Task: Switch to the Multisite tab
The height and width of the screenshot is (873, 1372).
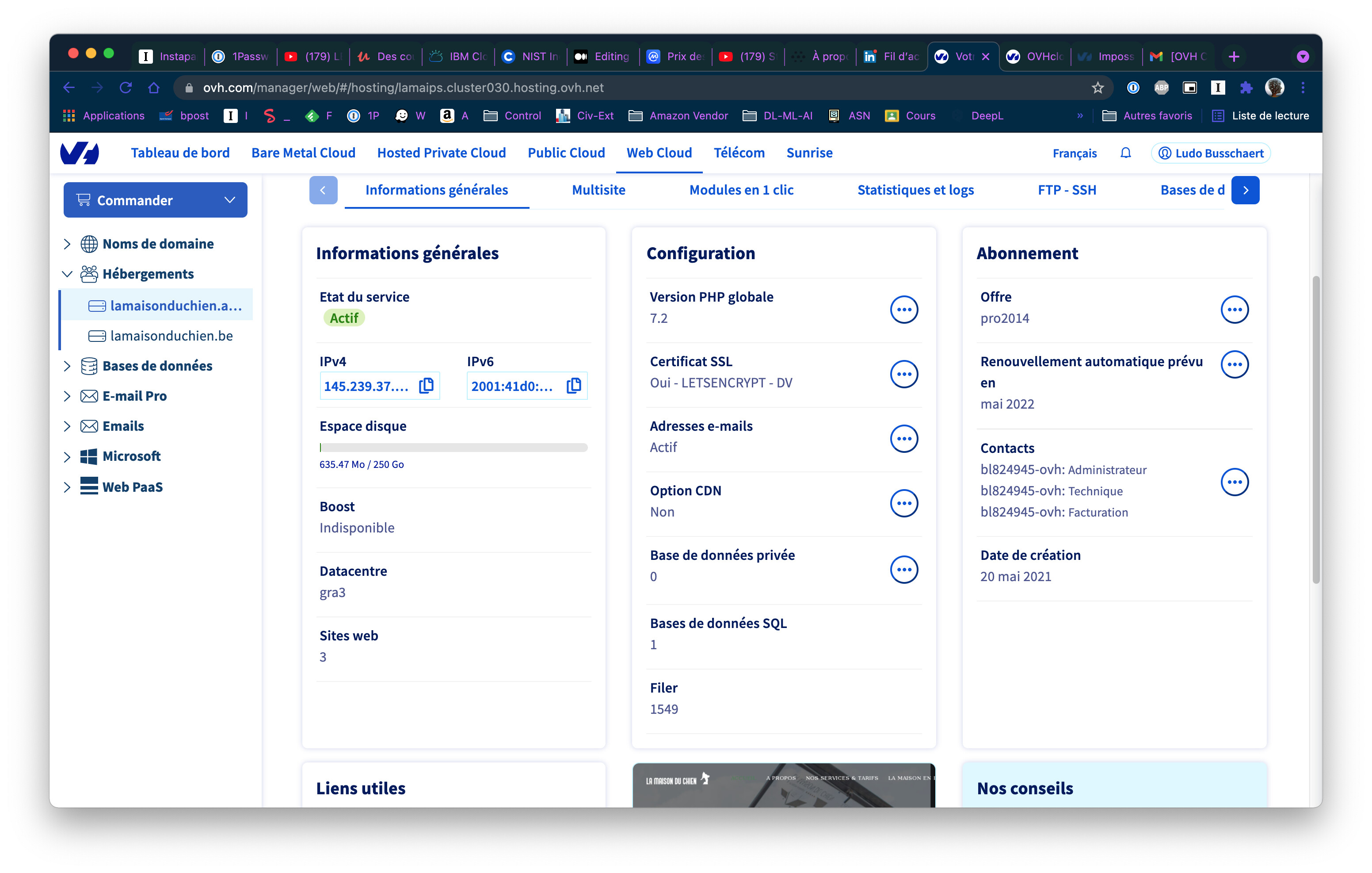Action: tap(598, 190)
